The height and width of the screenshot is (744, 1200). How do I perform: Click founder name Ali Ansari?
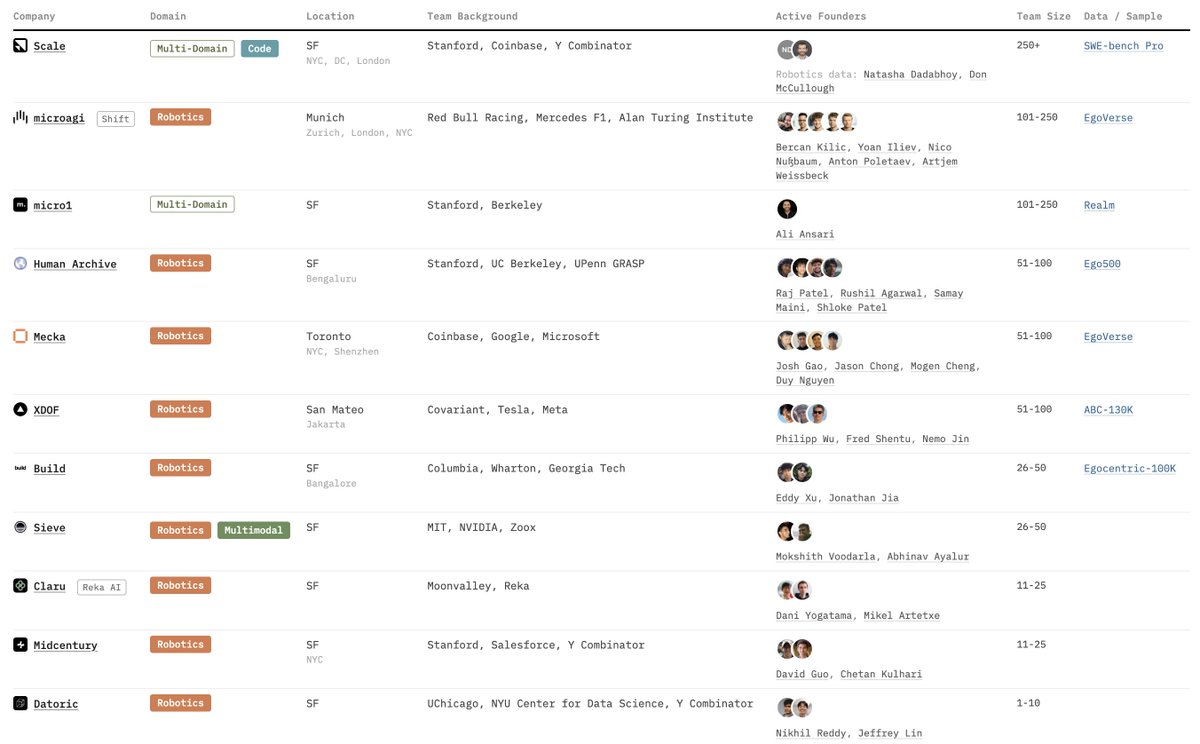[805, 235]
